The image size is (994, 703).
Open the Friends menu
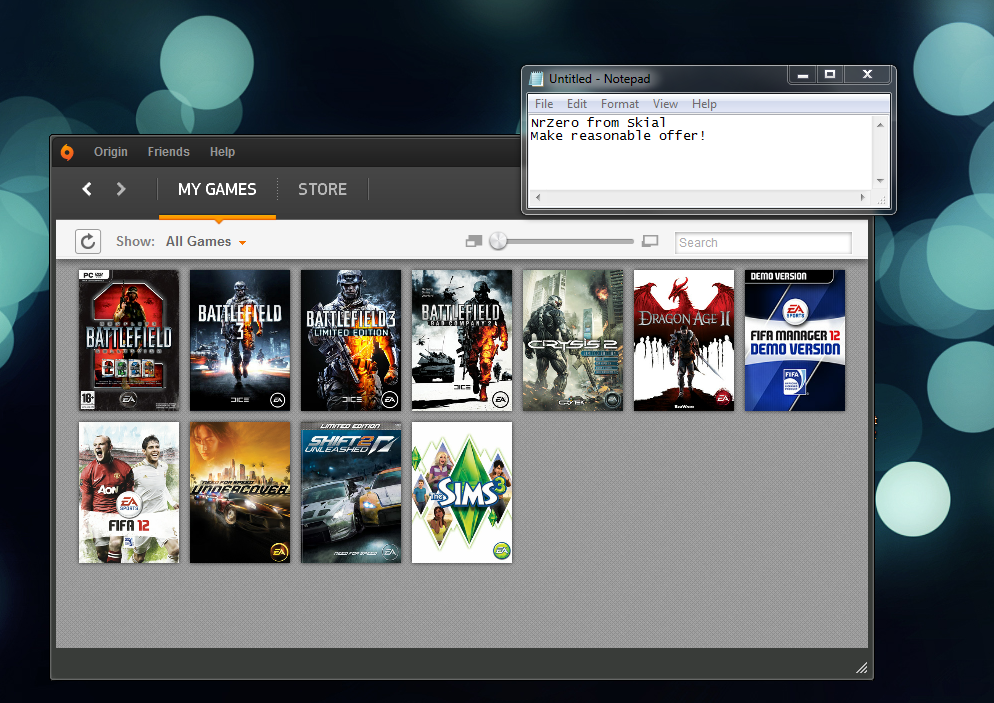point(169,152)
